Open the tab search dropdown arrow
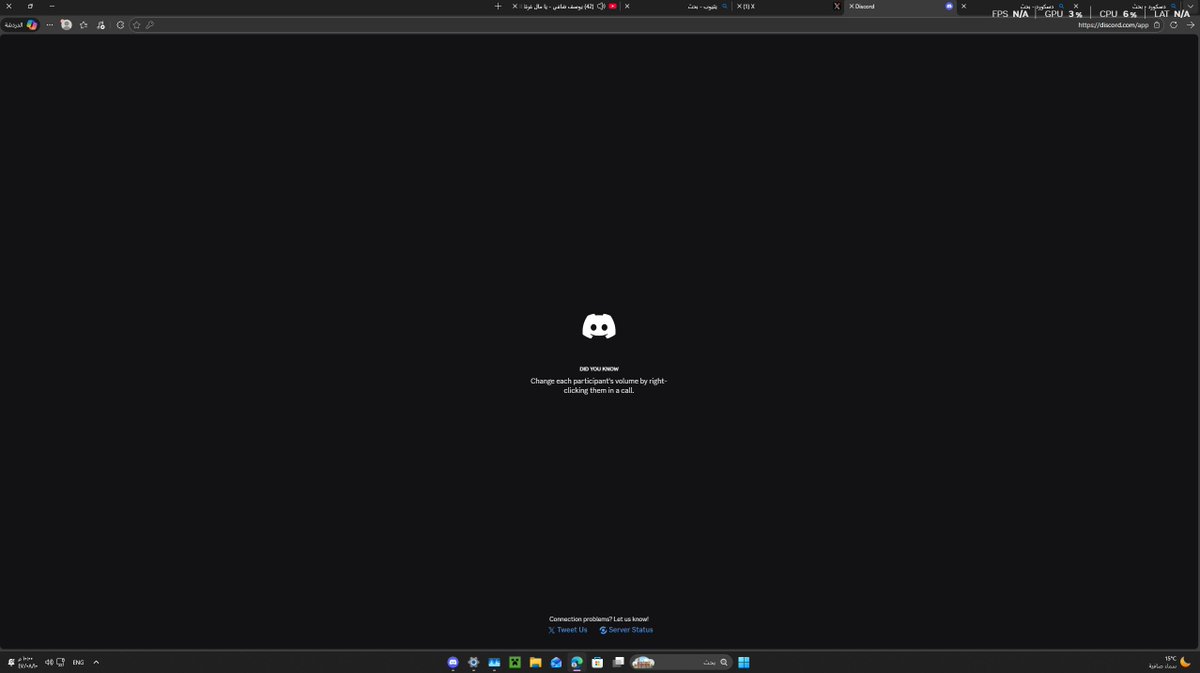 (x=1192, y=6)
